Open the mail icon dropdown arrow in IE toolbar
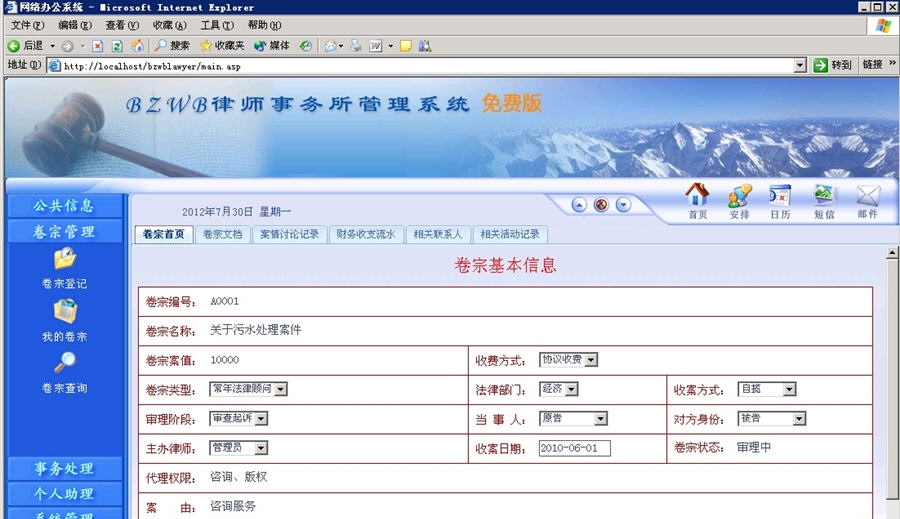 341,46
